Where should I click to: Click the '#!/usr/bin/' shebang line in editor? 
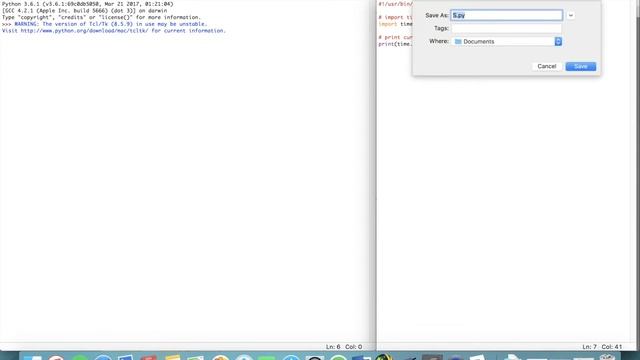point(395,4)
